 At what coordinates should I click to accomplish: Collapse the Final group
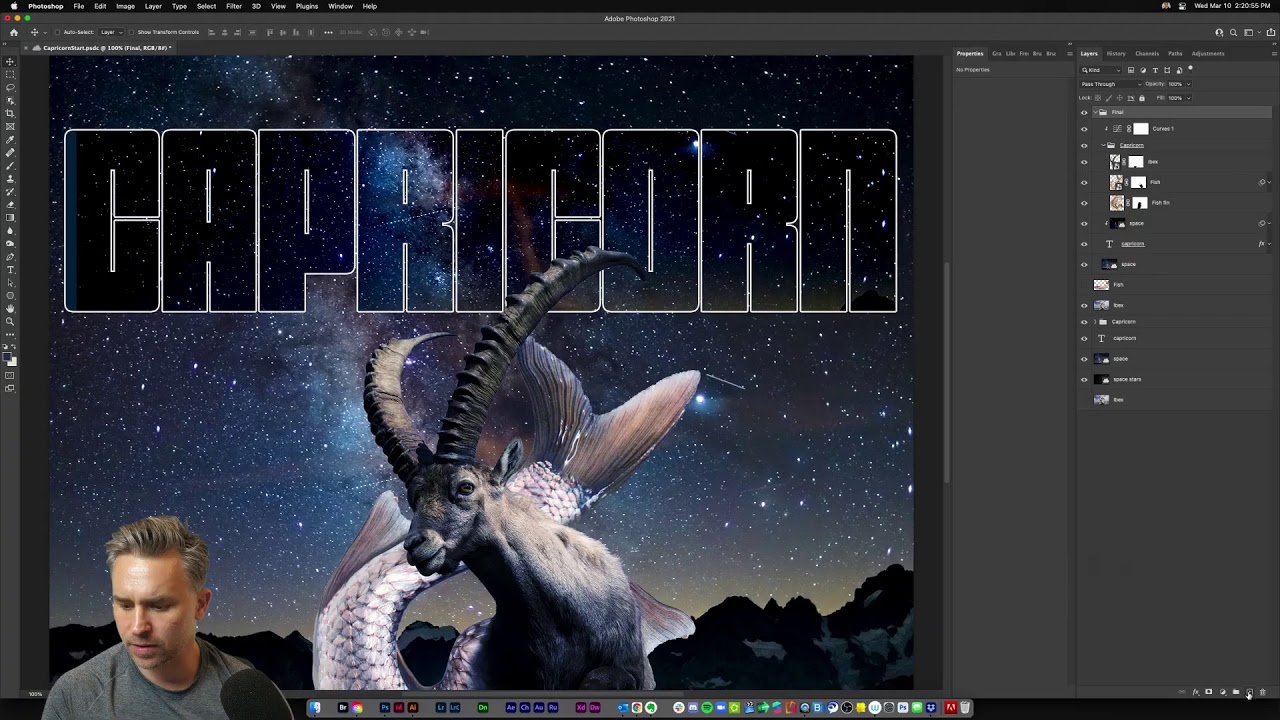1095,112
